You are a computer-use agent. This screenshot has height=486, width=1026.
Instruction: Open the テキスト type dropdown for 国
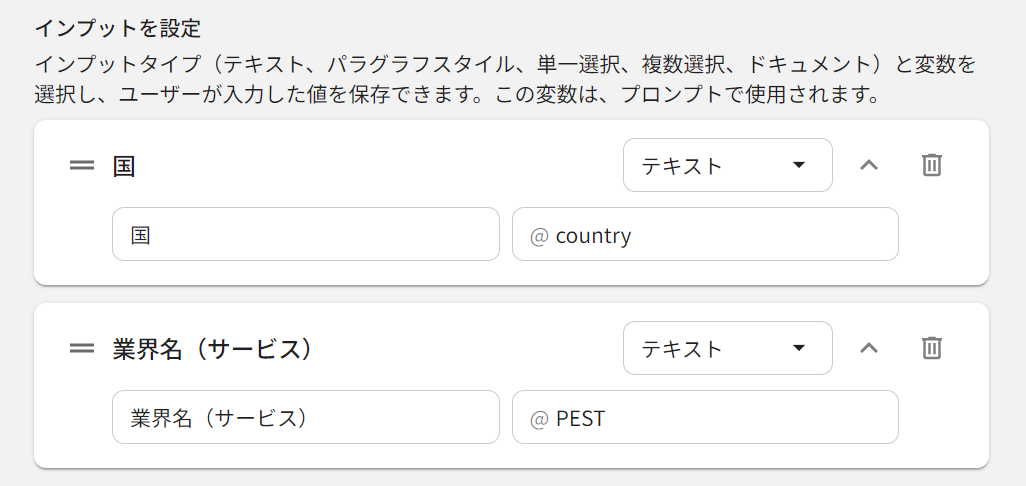pyautogui.click(x=727, y=165)
